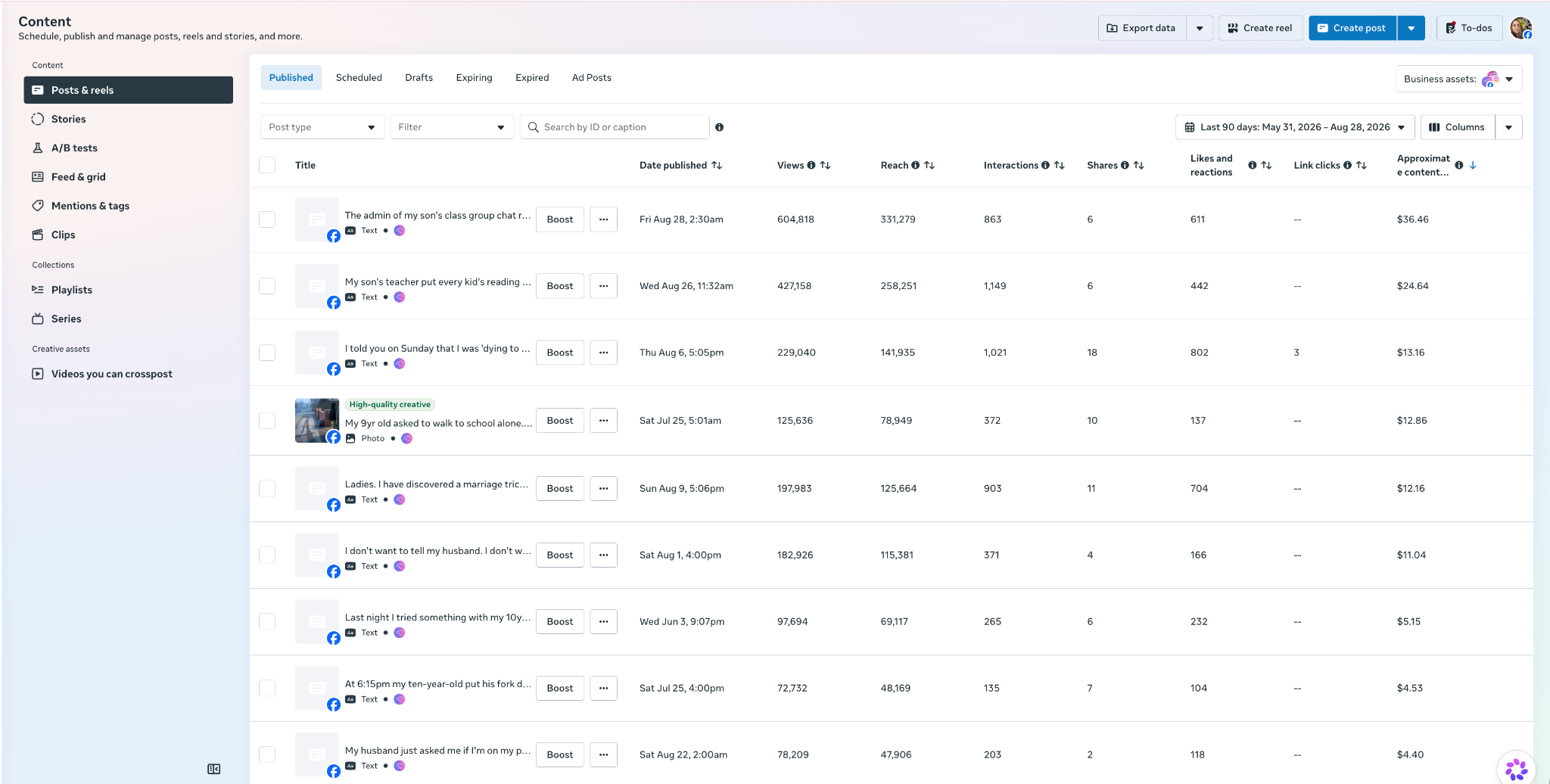Select the 'admin of my son's class' post checkbox
1550x784 pixels.
(x=267, y=219)
